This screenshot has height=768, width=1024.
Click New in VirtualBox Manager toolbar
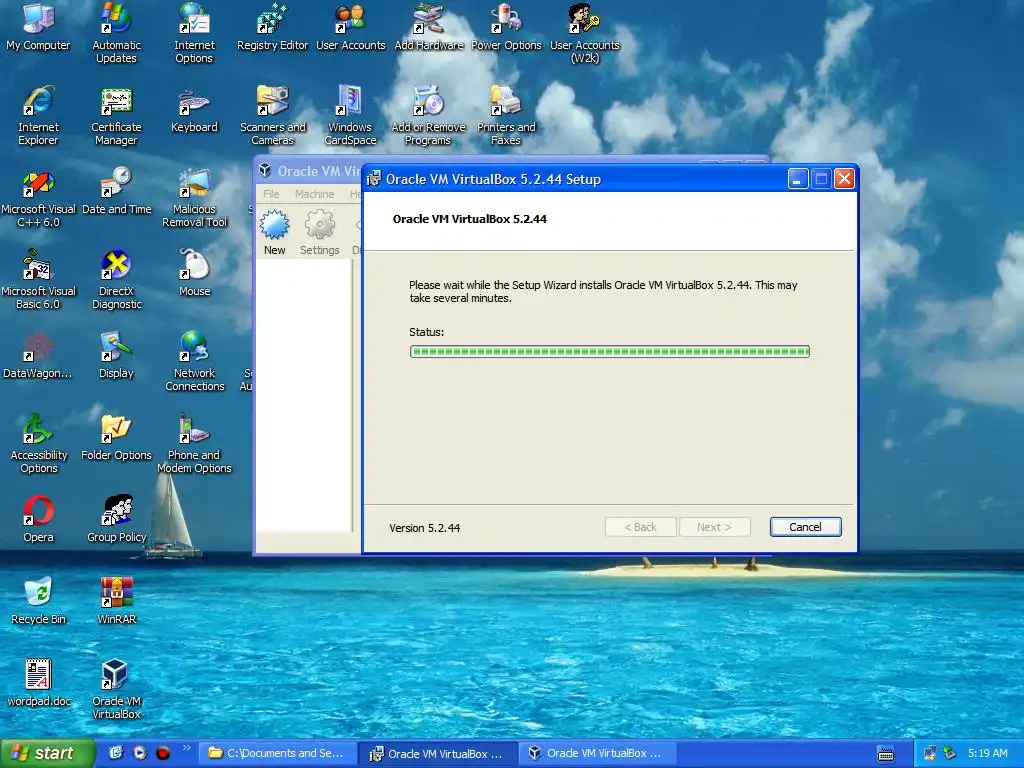click(274, 232)
